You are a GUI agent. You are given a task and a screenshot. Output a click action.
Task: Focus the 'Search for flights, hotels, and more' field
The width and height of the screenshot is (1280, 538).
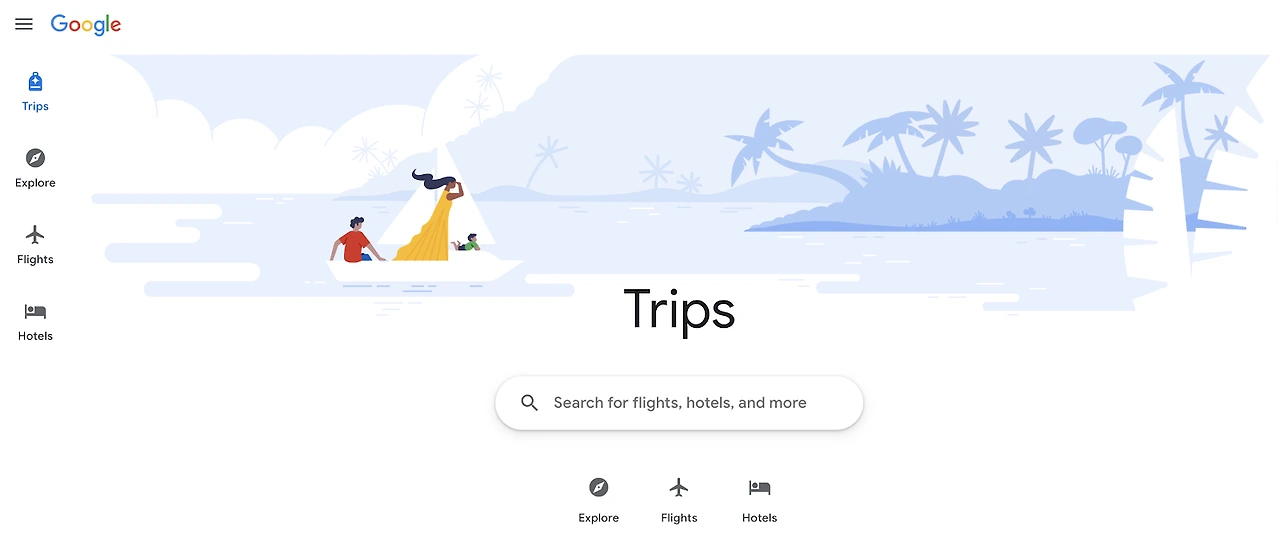point(679,403)
